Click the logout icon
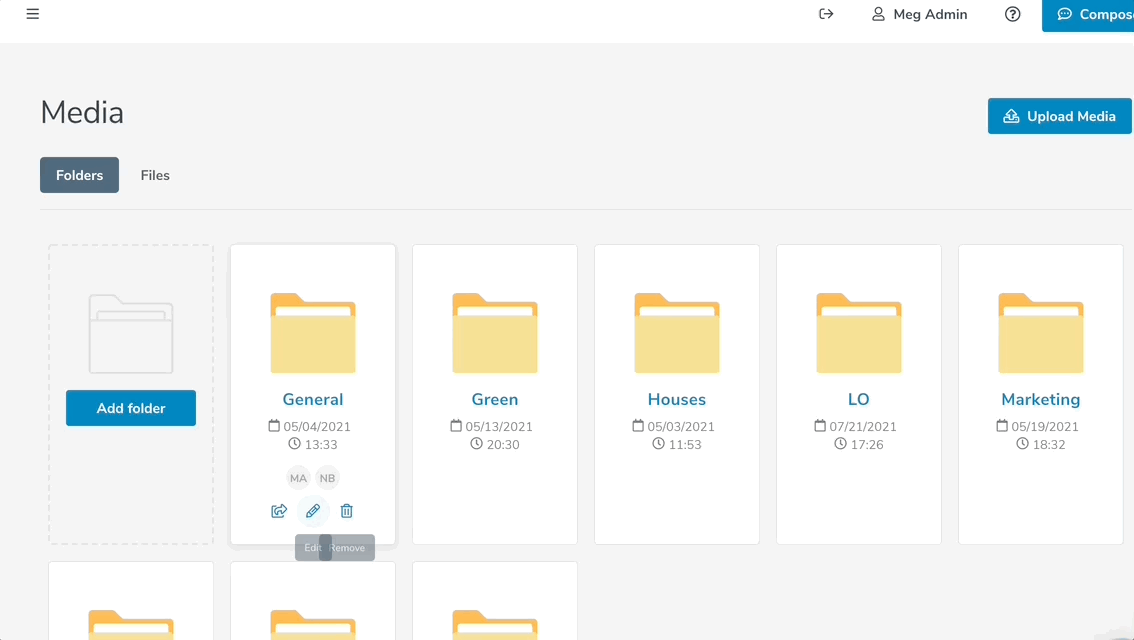Viewport: 1134px width, 640px height. [x=825, y=14]
